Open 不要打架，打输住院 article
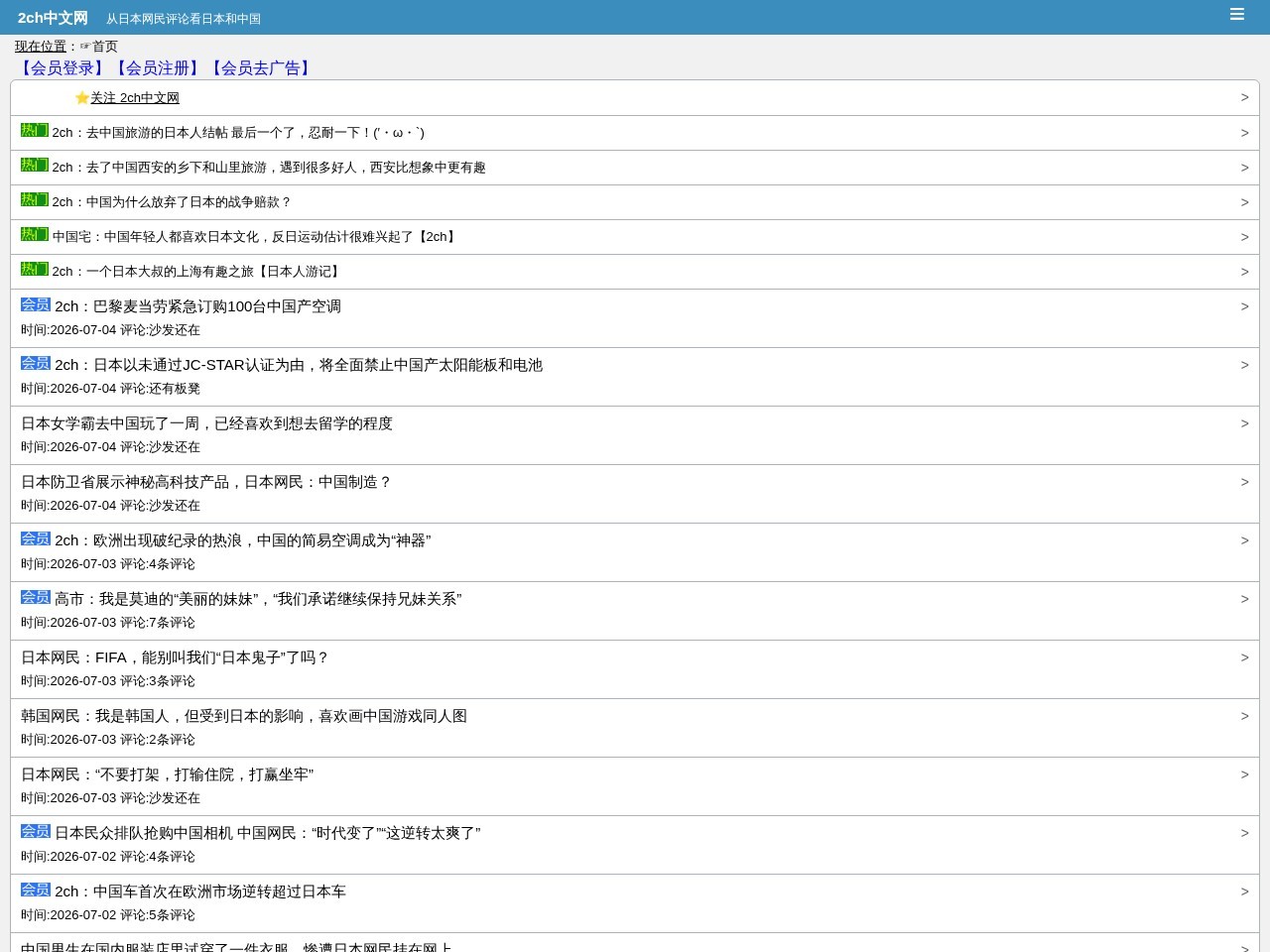Image resolution: width=1270 pixels, height=952 pixels. coord(167,774)
